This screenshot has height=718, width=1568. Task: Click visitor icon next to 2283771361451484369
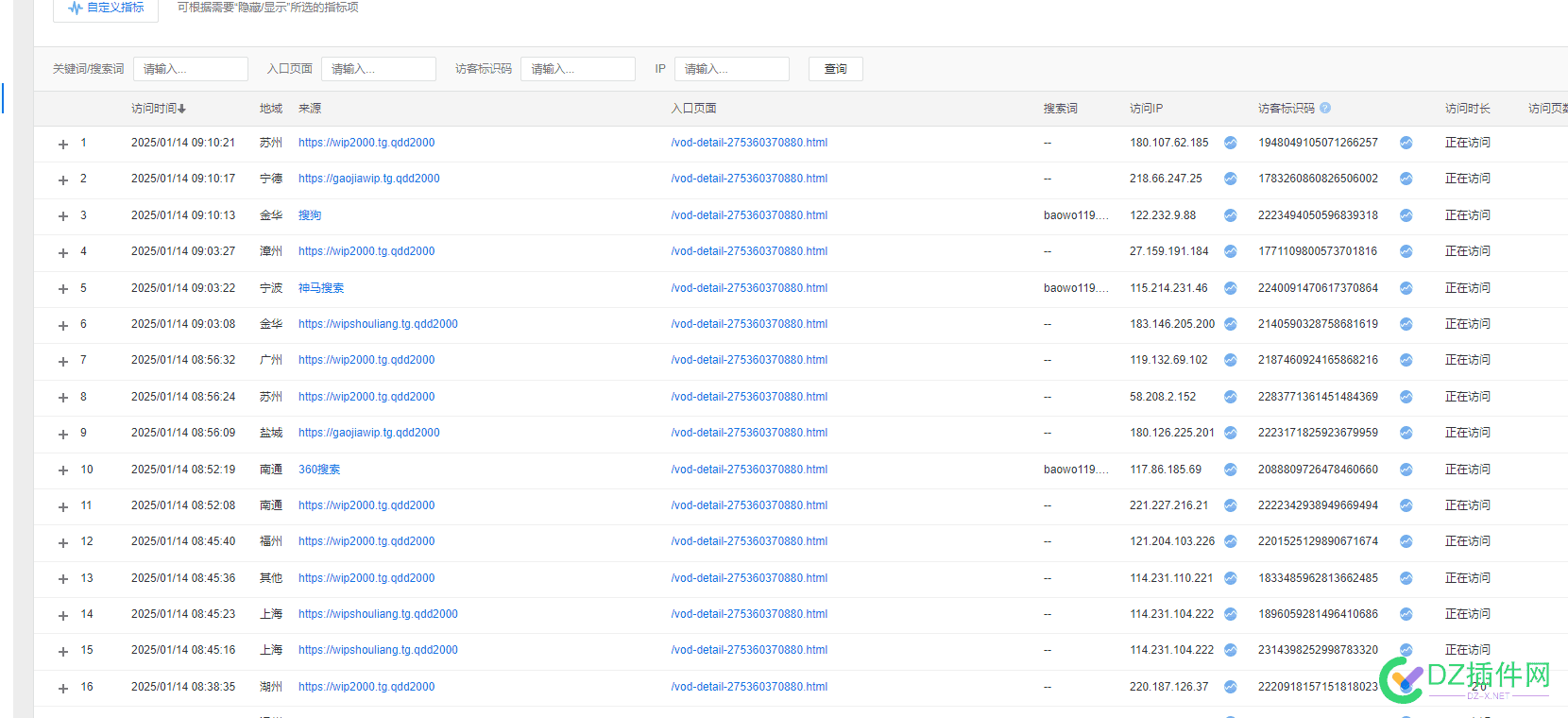pyautogui.click(x=1406, y=397)
